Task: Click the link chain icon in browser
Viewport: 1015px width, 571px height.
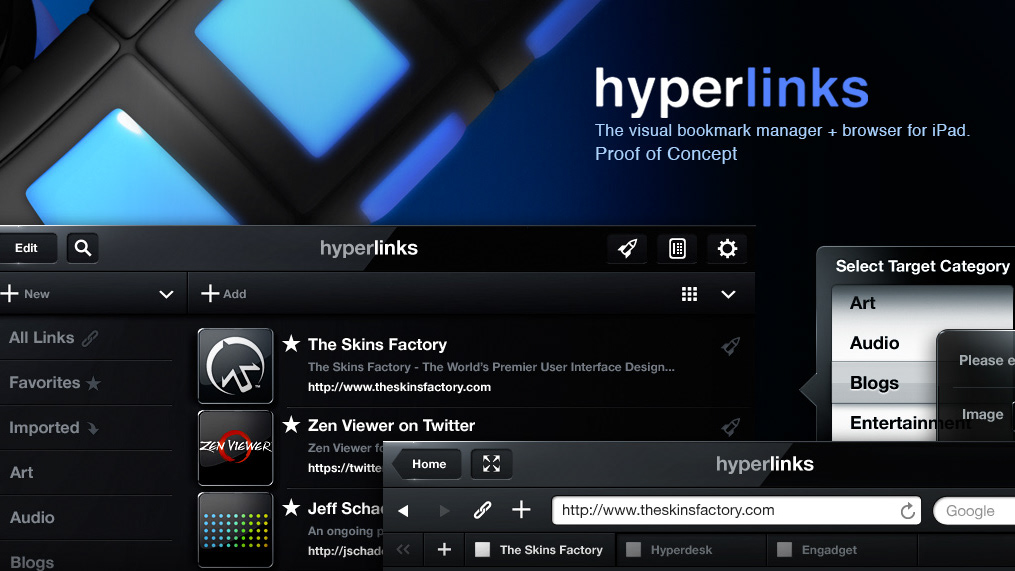Action: [482, 510]
